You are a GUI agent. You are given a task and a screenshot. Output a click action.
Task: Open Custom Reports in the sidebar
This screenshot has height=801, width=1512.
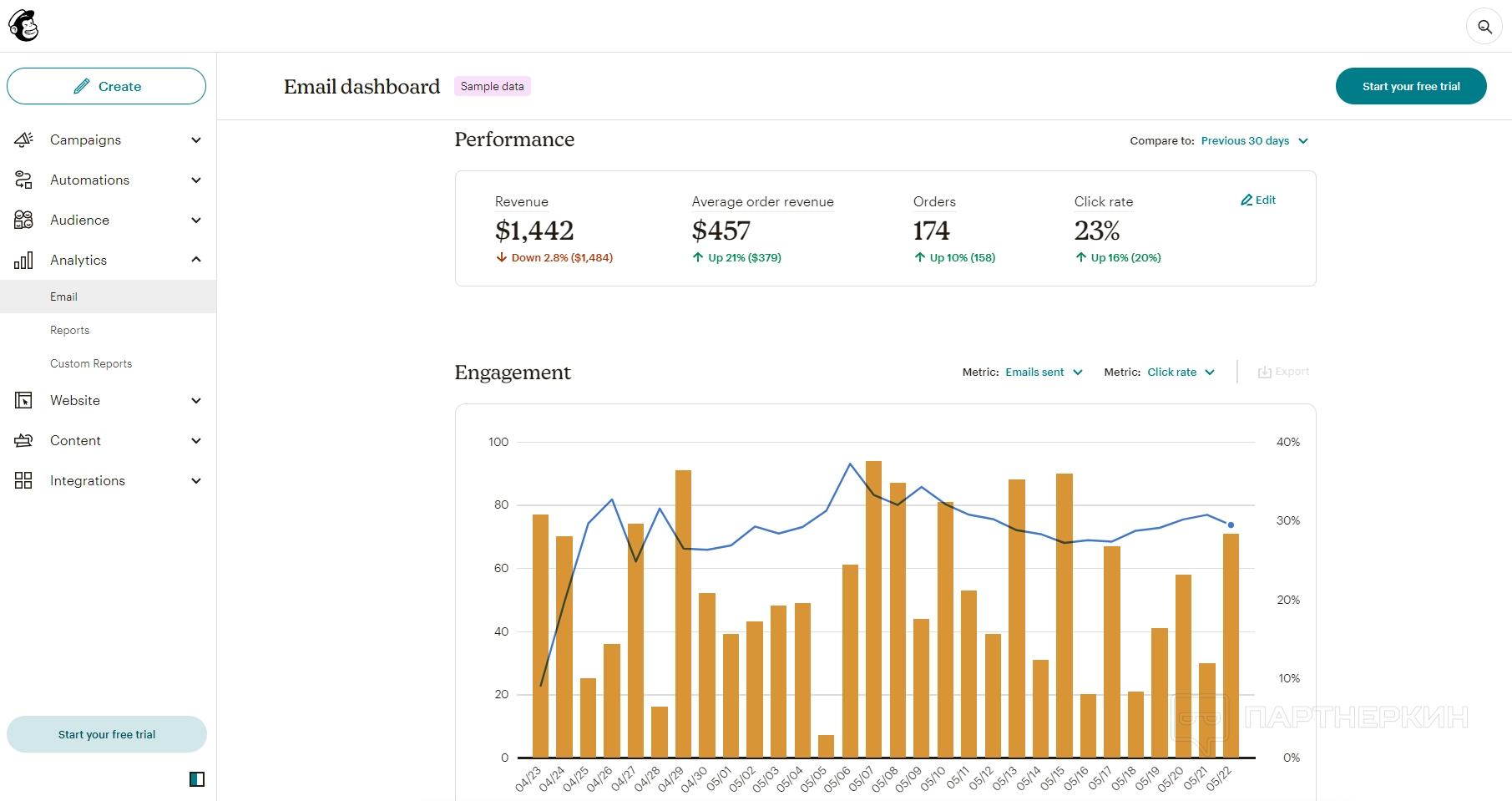coord(91,363)
